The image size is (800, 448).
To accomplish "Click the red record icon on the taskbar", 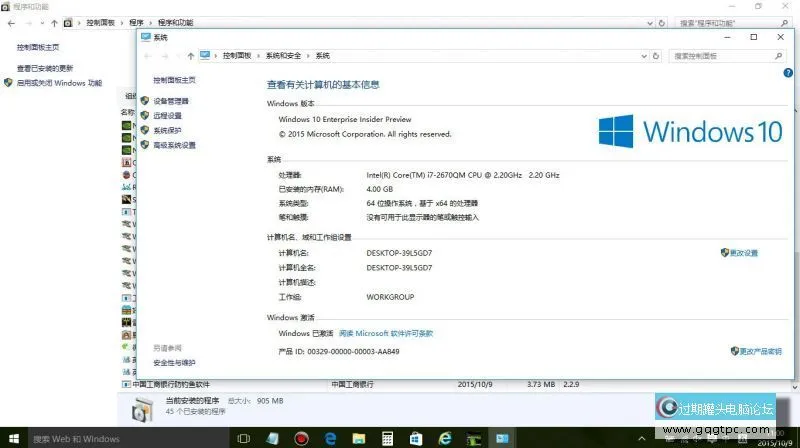I will pos(301,438).
